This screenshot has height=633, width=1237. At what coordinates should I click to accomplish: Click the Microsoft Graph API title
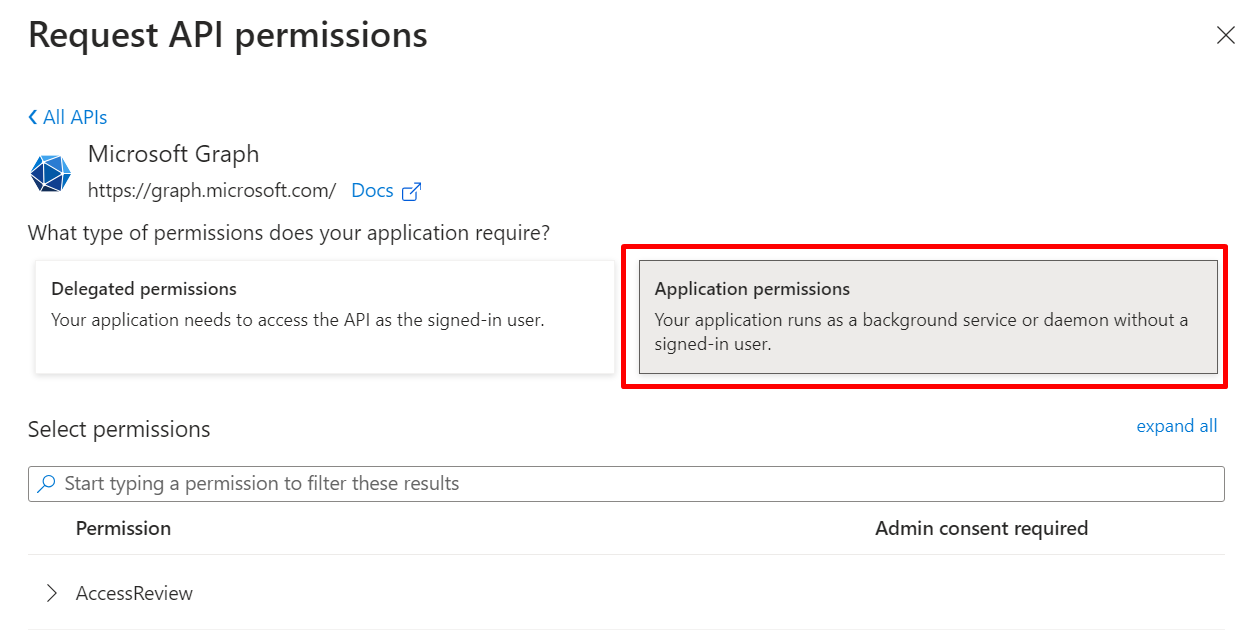pyautogui.click(x=173, y=154)
